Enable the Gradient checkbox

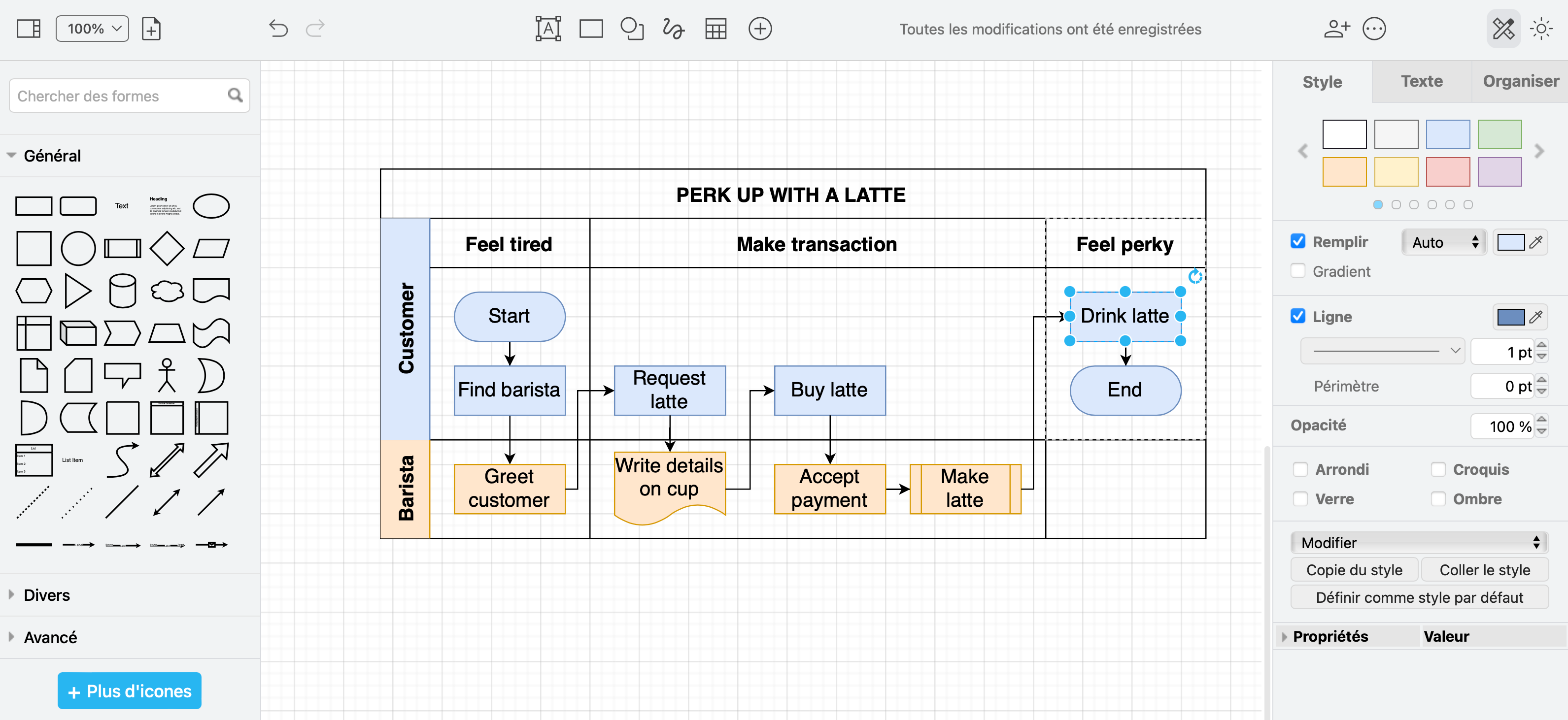[1299, 271]
